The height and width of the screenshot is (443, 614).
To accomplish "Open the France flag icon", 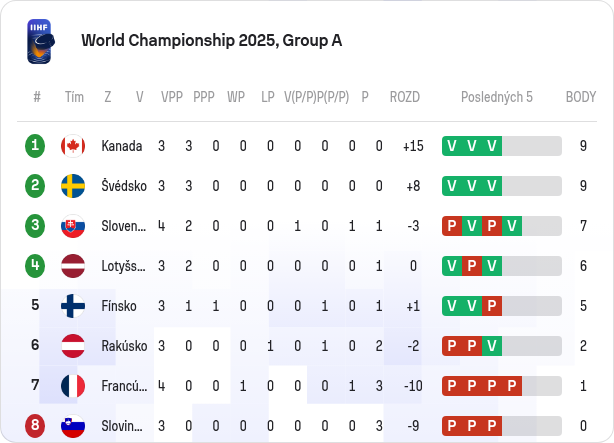I will [73, 386].
